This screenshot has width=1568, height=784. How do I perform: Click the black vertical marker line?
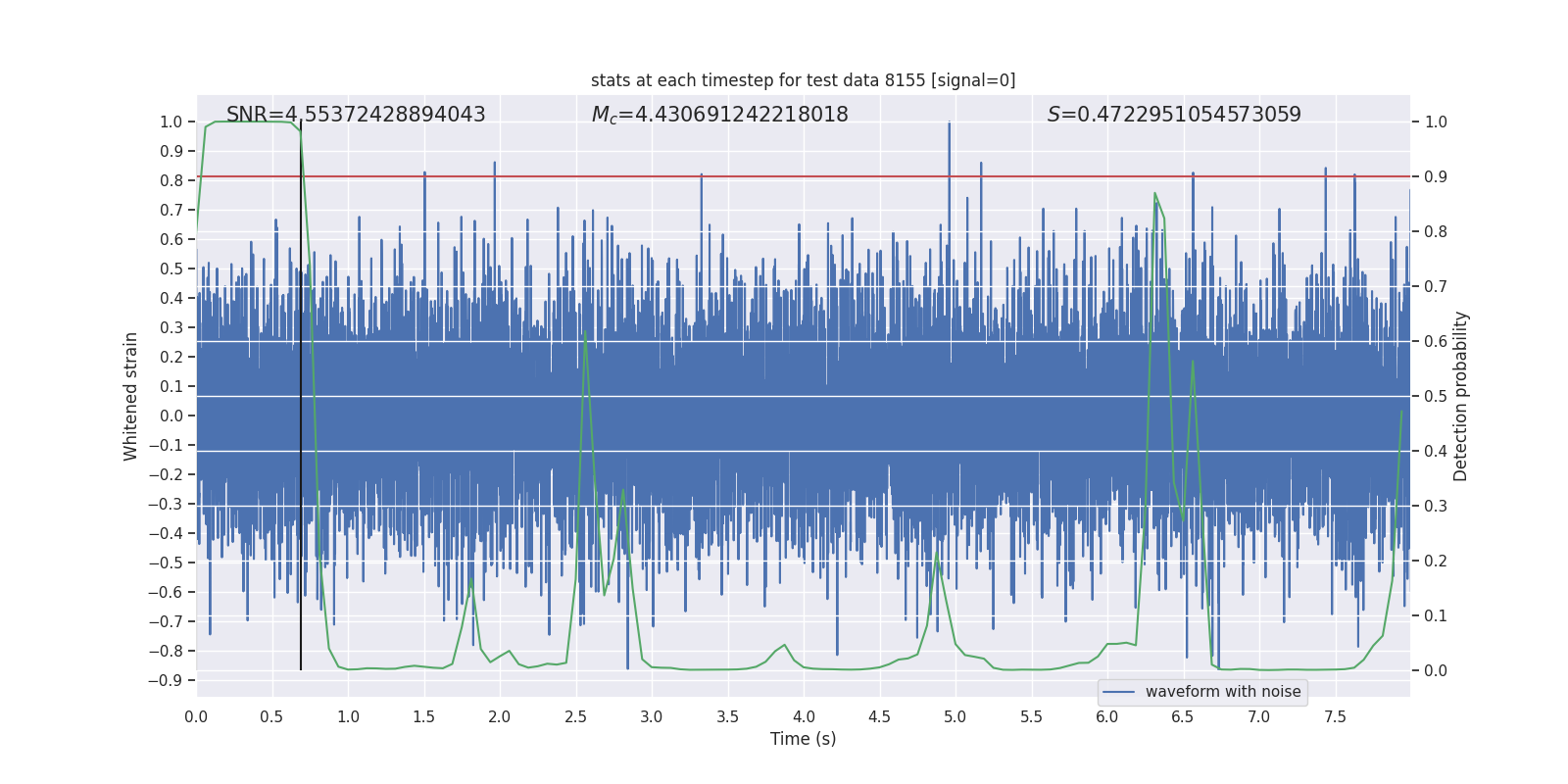pyautogui.click(x=301, y=441)
